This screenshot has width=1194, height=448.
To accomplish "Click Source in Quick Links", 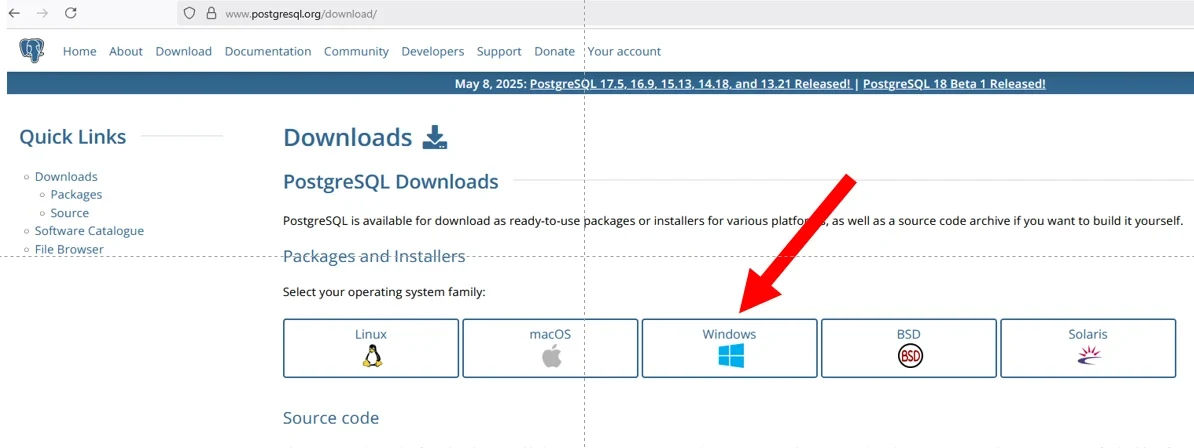I will tap(69, 213).
